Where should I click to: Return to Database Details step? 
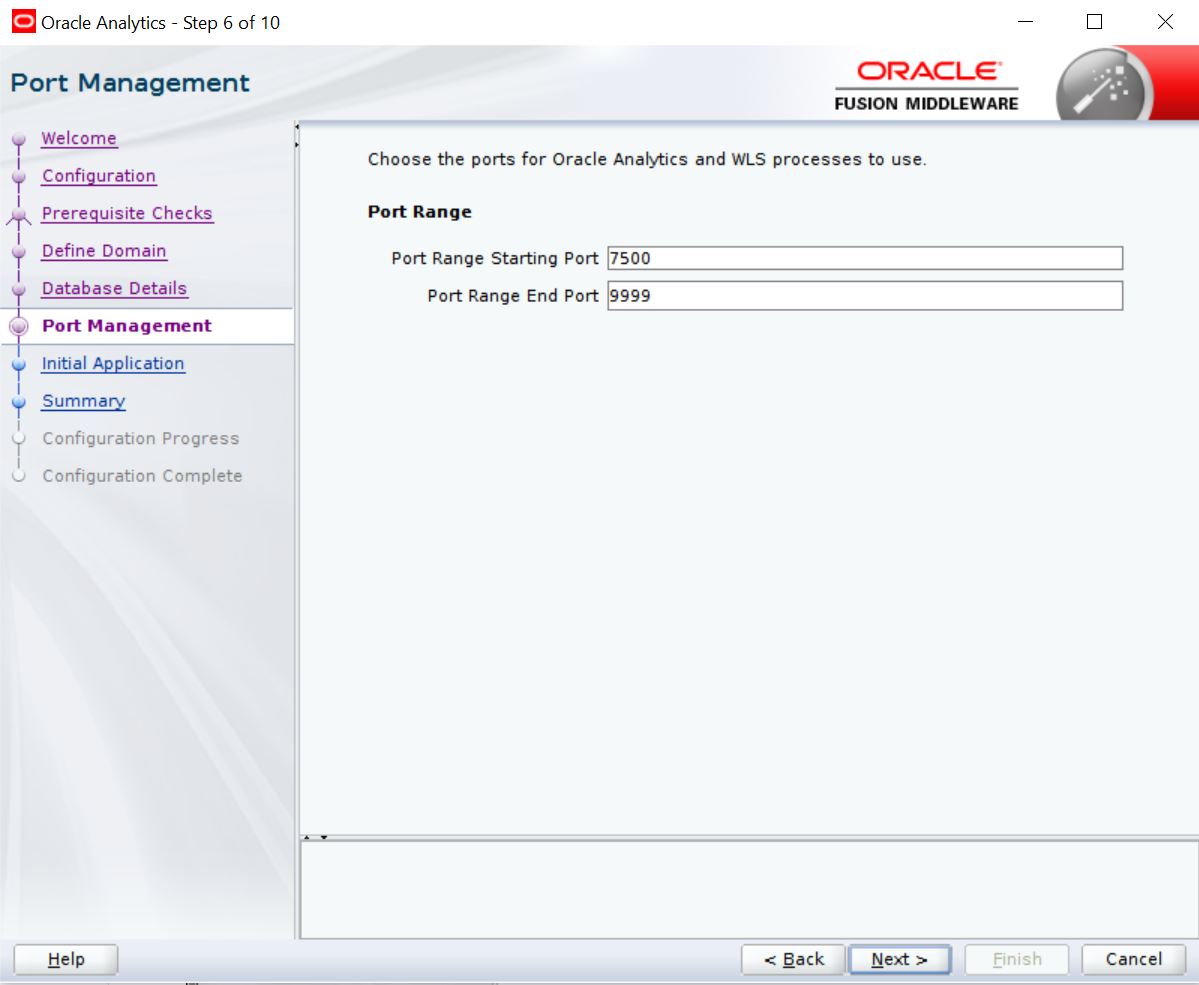[114, 288]
